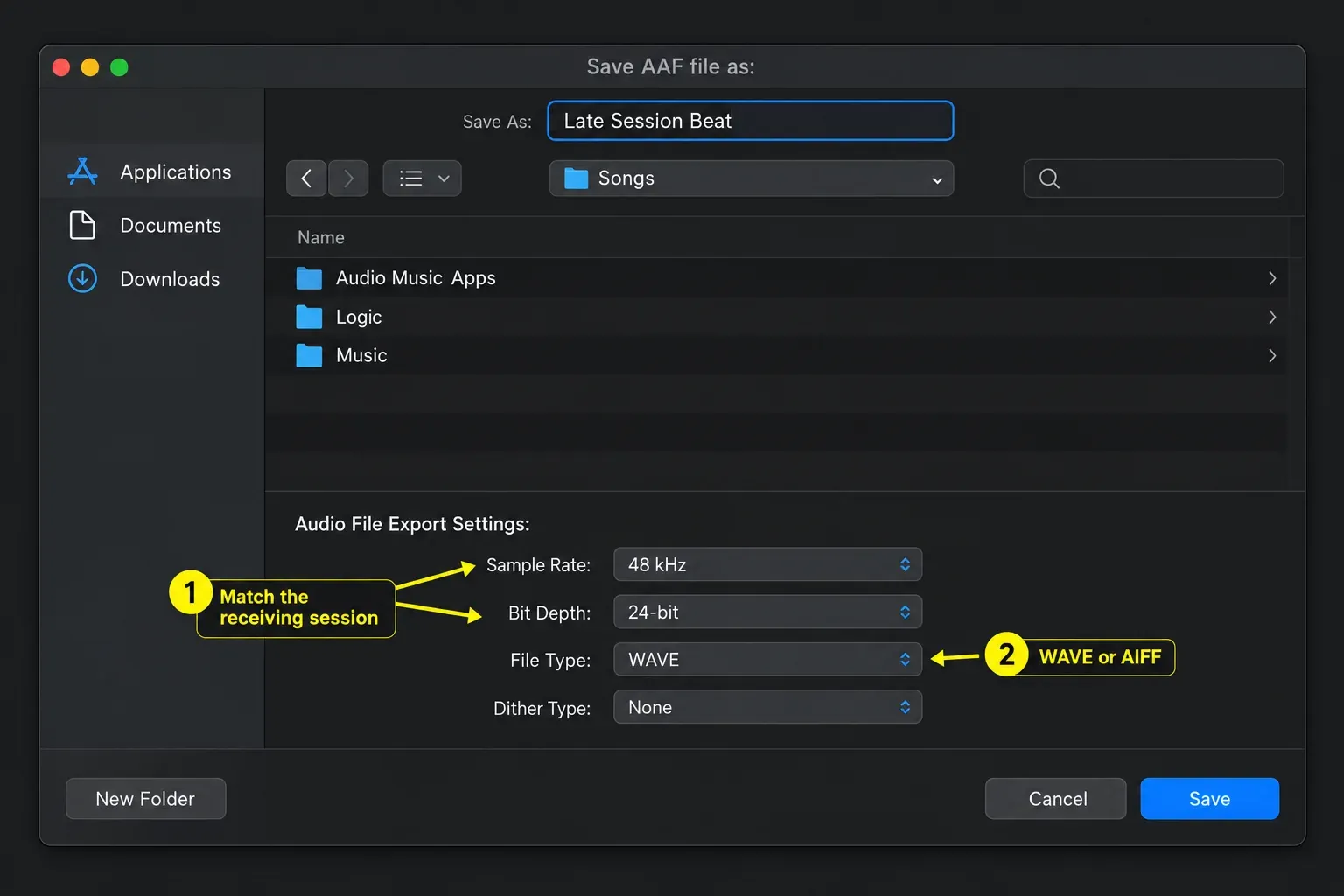Expand chevron on the Music row
The image size is (1344, 896).
[x=1272, y=355]
